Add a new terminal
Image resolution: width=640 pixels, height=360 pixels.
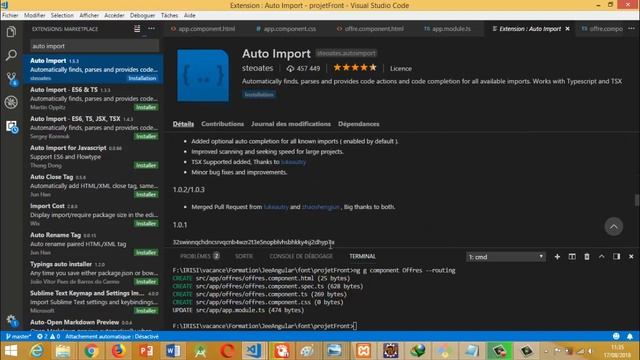557,256
